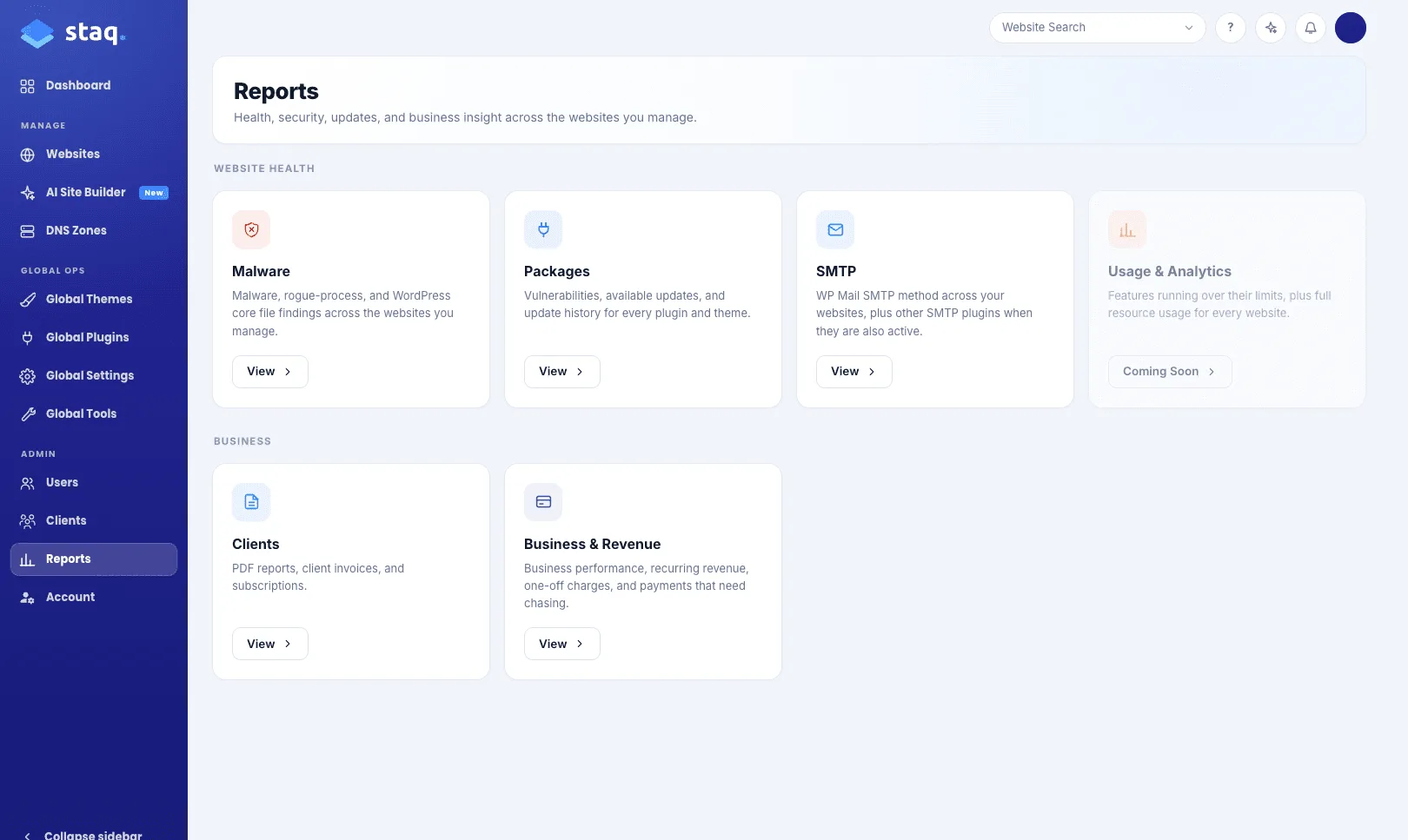
Task: Go to Global Themes
Action: 94,300
